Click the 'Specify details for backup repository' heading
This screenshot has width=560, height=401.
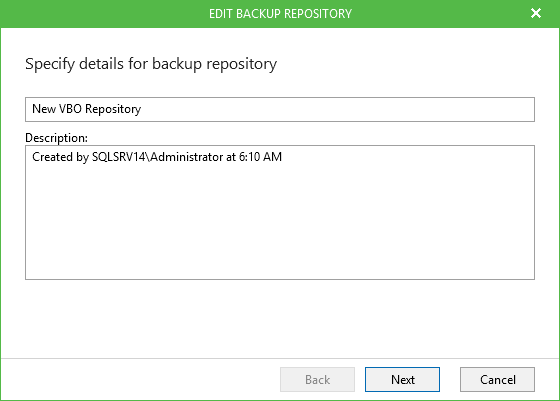coord(151,64)
